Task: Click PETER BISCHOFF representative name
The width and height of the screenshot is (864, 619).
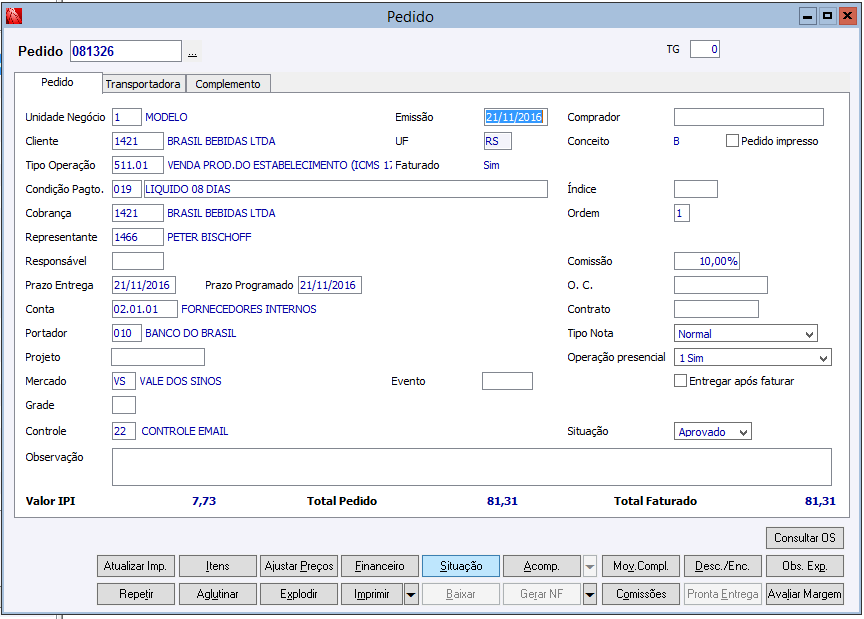Action: (x=209, y=238)
